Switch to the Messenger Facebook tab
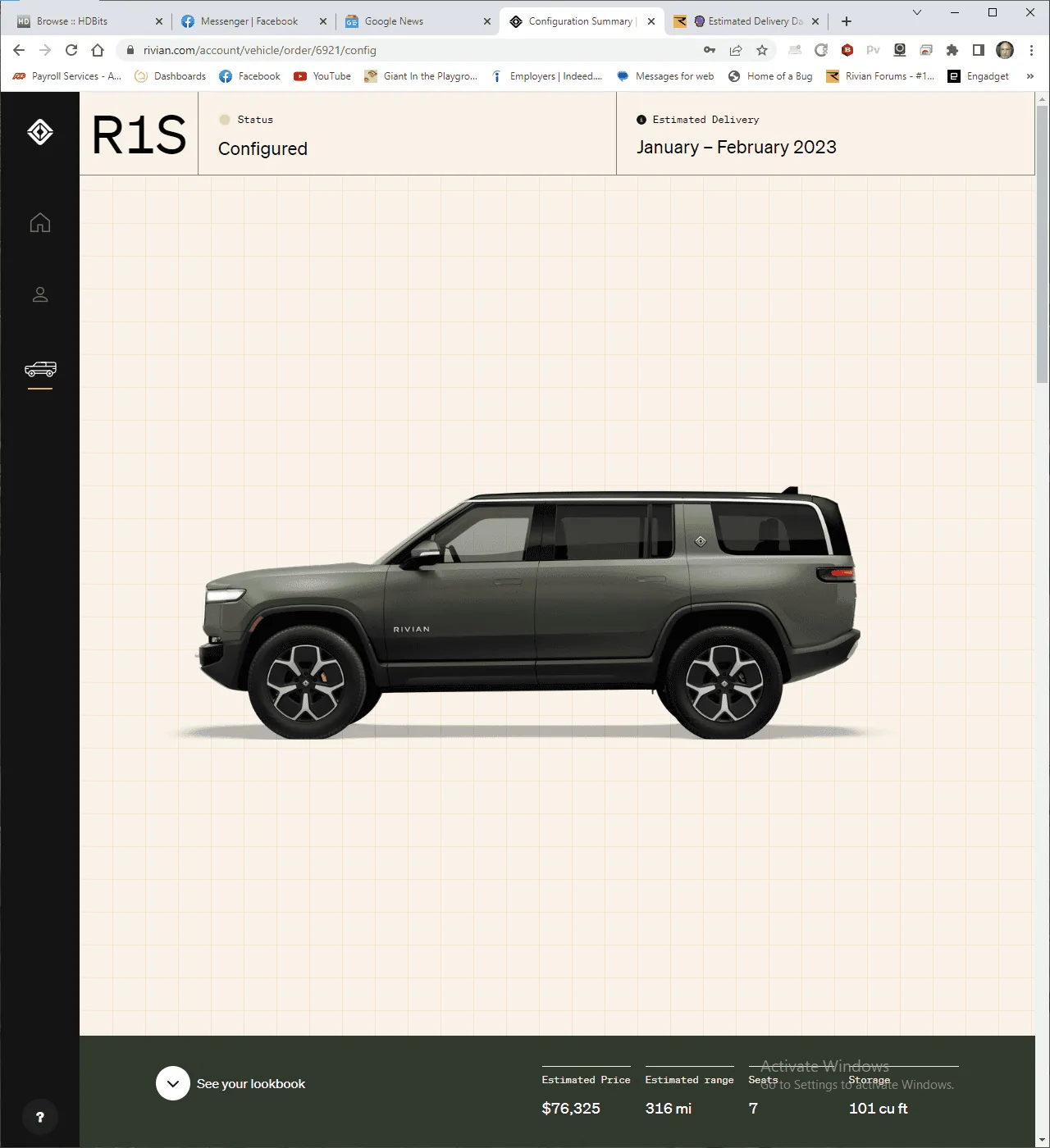 (x=253, y=21)
